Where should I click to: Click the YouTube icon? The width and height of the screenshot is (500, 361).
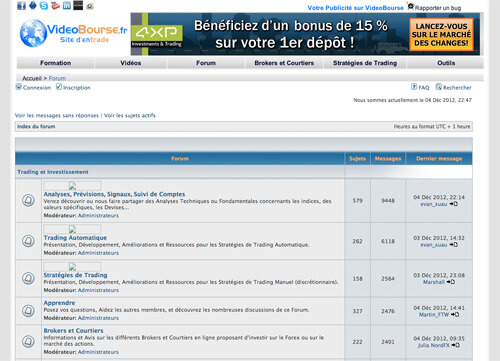(x=55, y=5)
